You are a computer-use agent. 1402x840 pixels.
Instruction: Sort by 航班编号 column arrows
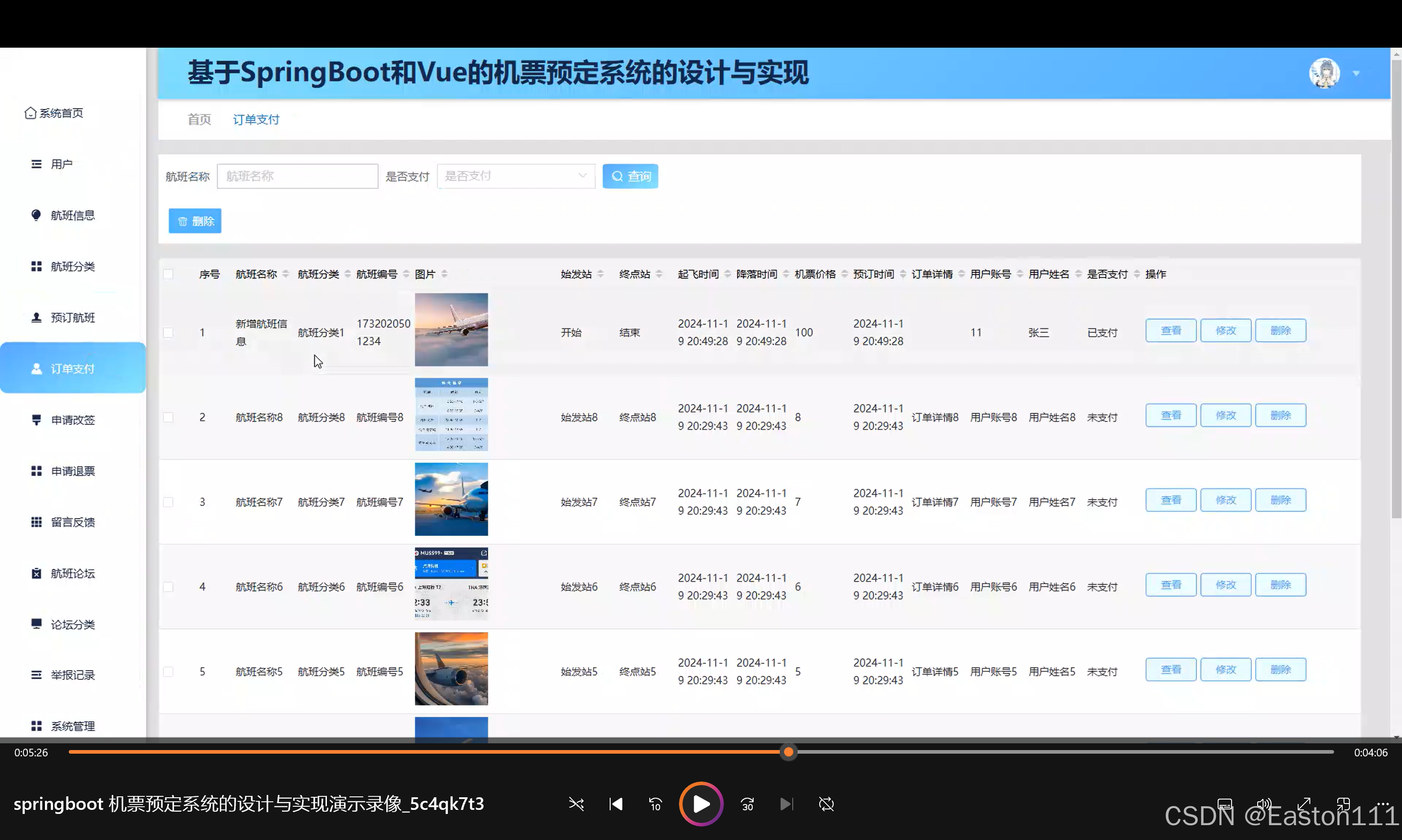pos(406,274)
